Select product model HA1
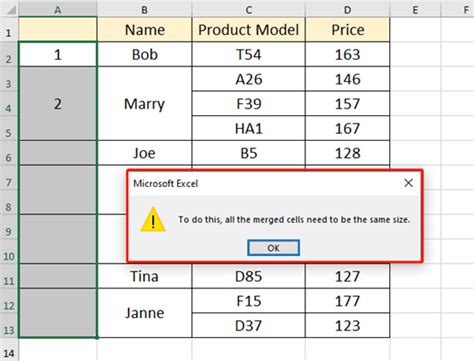 (248, 128)
